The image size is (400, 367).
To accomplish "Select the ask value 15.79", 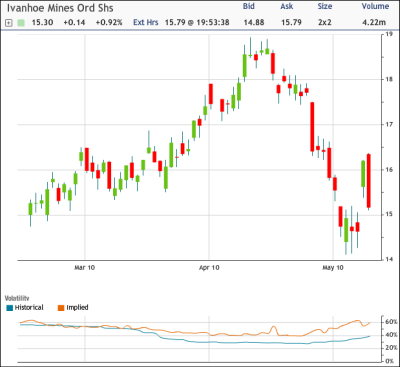I will 291,23.
